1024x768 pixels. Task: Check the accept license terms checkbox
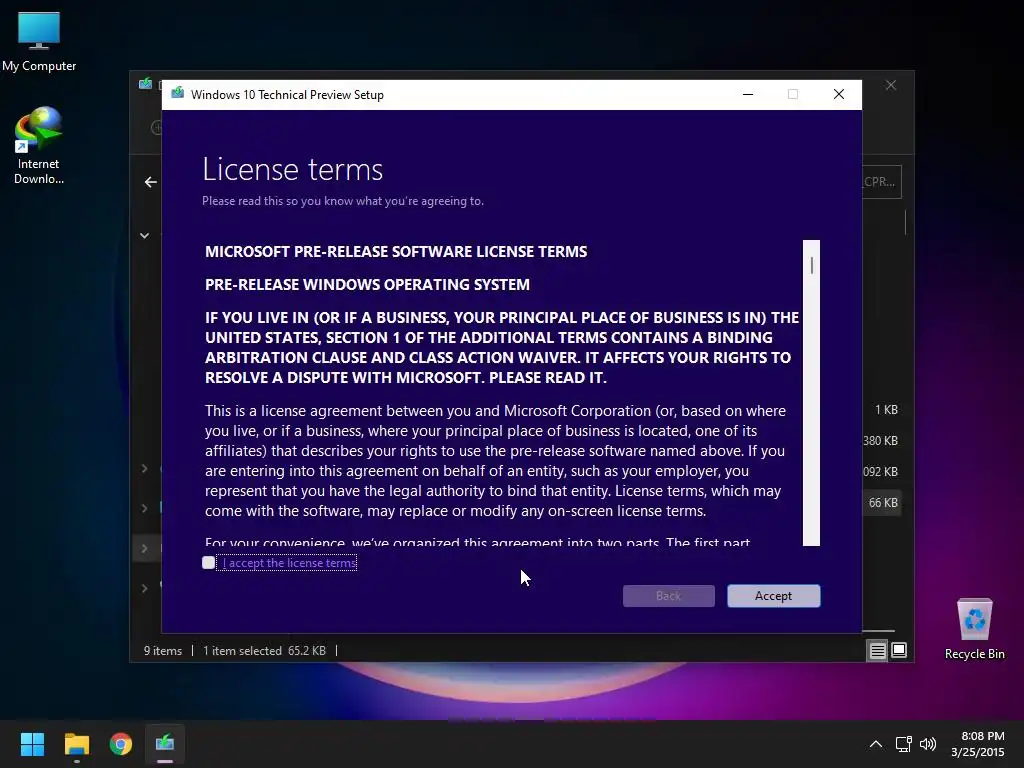tap(208, 563)
